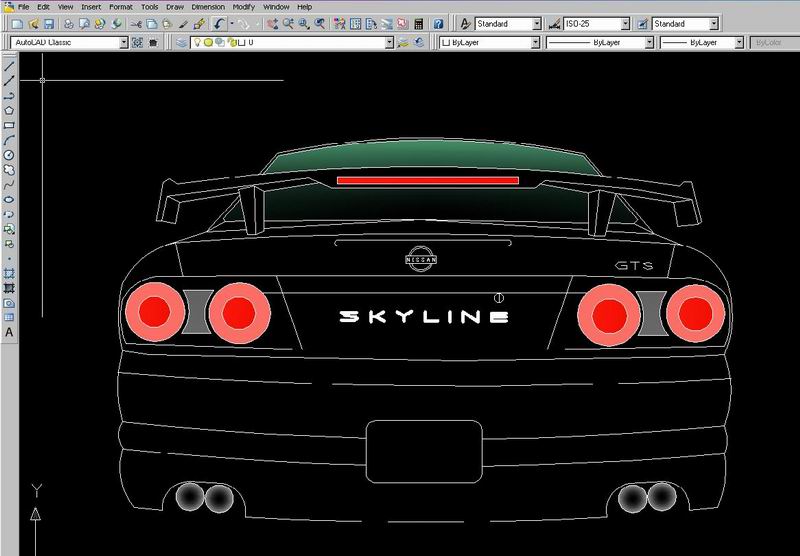The image size is (800, 556).
Task: Toggle layer on/off lightbulb icon
Action: click(x=197, y=43)
